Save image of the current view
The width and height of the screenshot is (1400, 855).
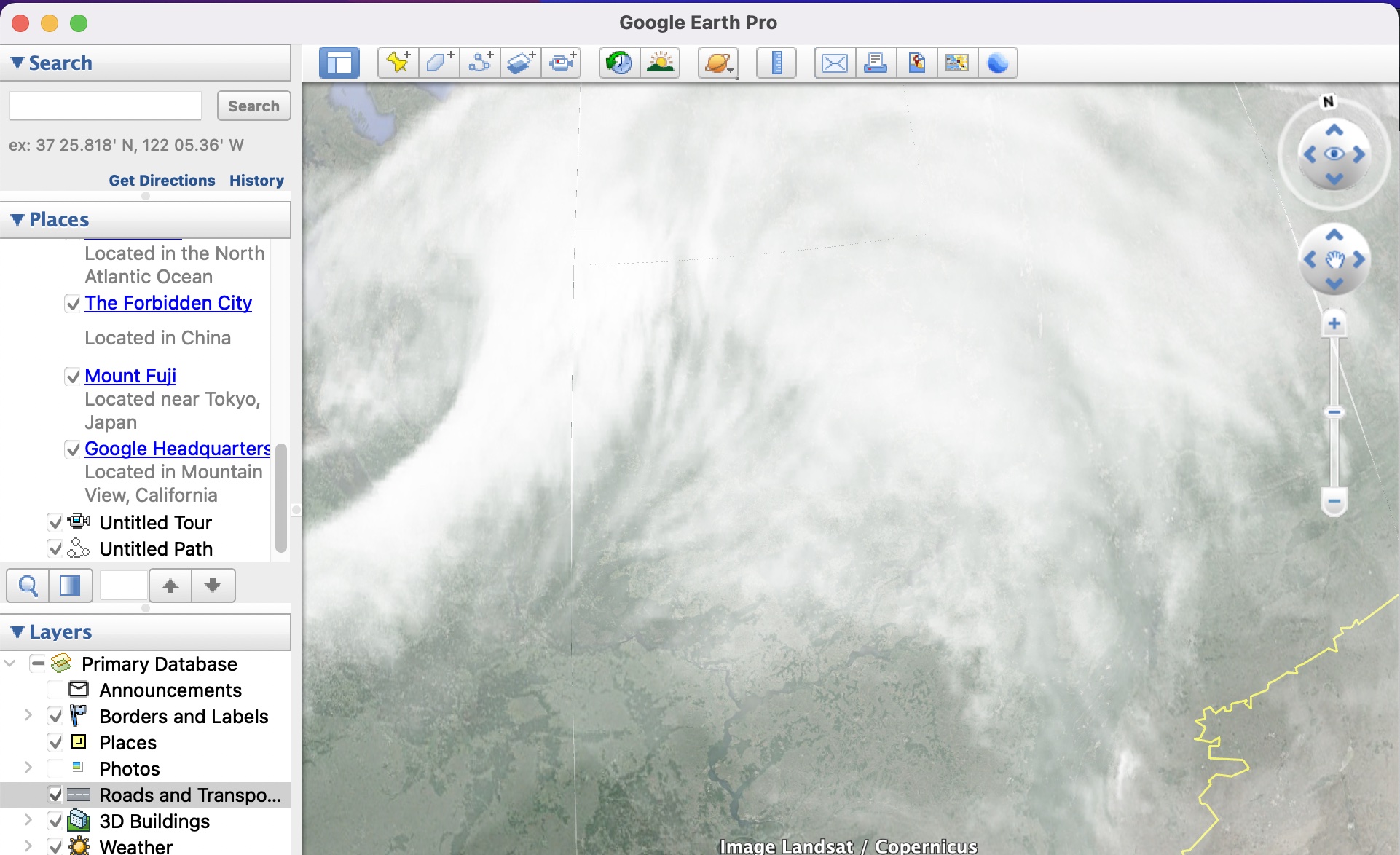point(916,63)
